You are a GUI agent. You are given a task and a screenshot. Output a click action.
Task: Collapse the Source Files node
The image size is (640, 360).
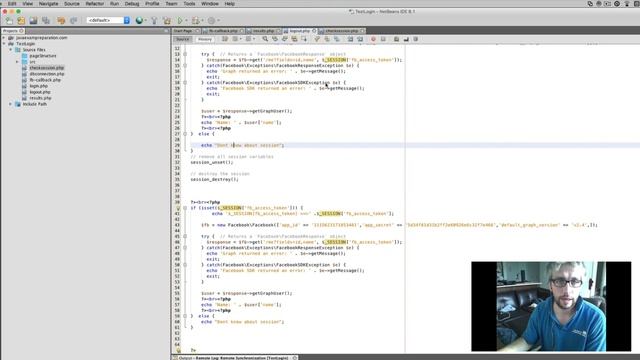11,50
